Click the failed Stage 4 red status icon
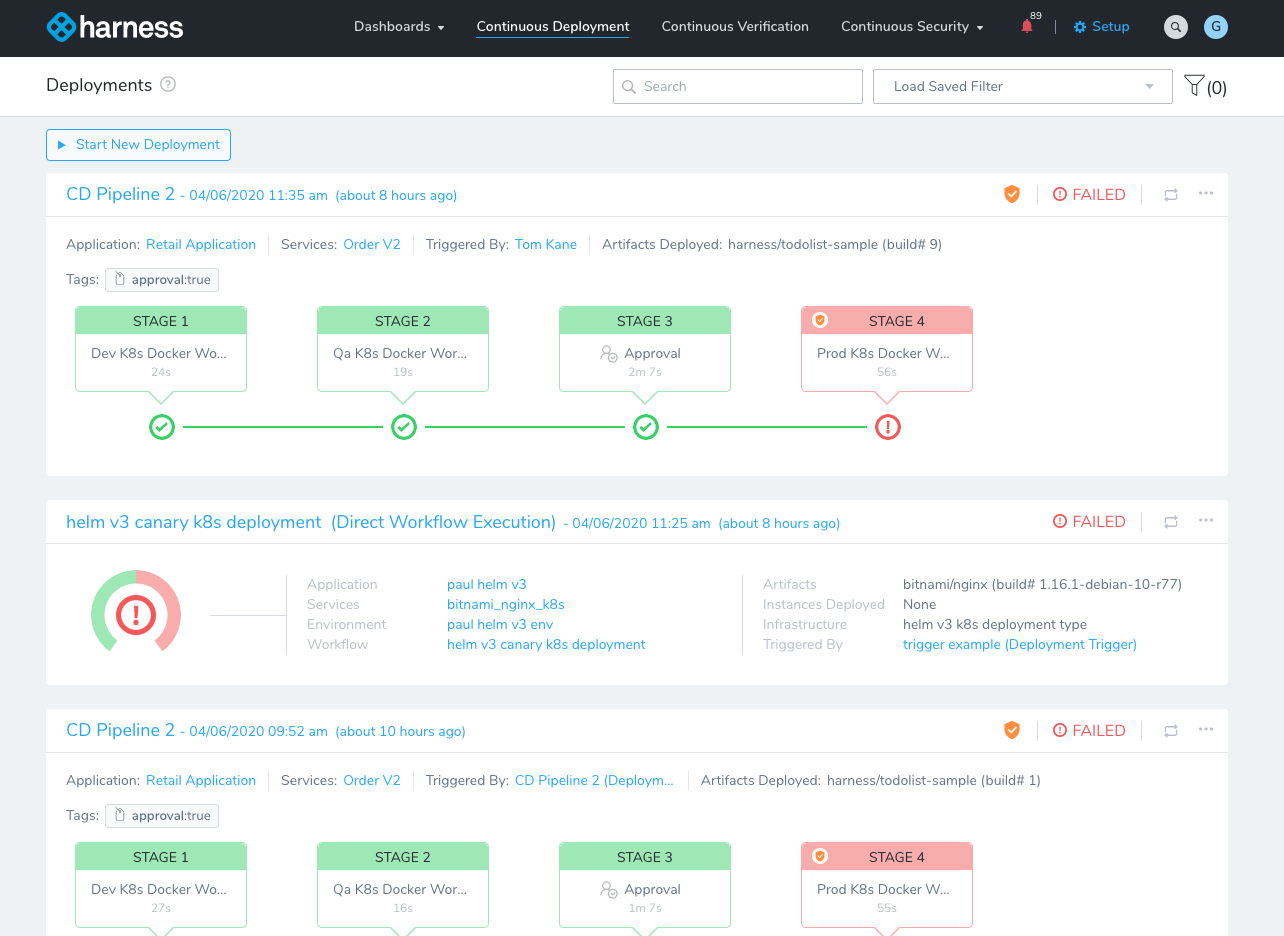The image size is (1284, 936). (x=887, y=427)
